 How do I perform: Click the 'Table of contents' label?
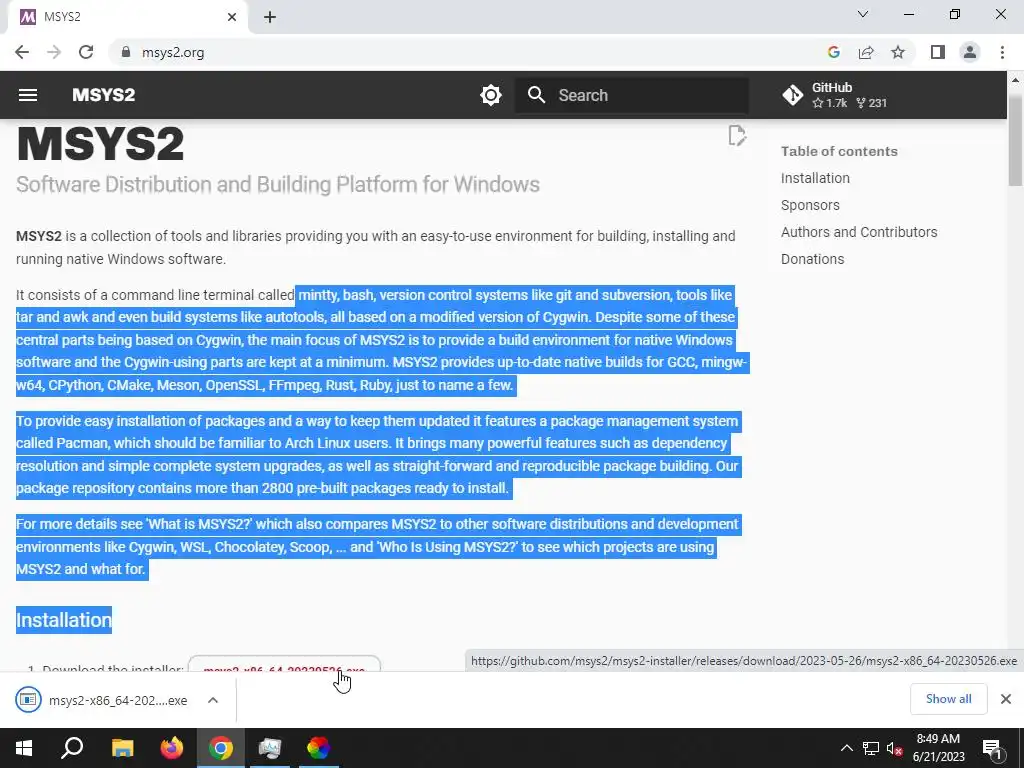coord(839,152)
